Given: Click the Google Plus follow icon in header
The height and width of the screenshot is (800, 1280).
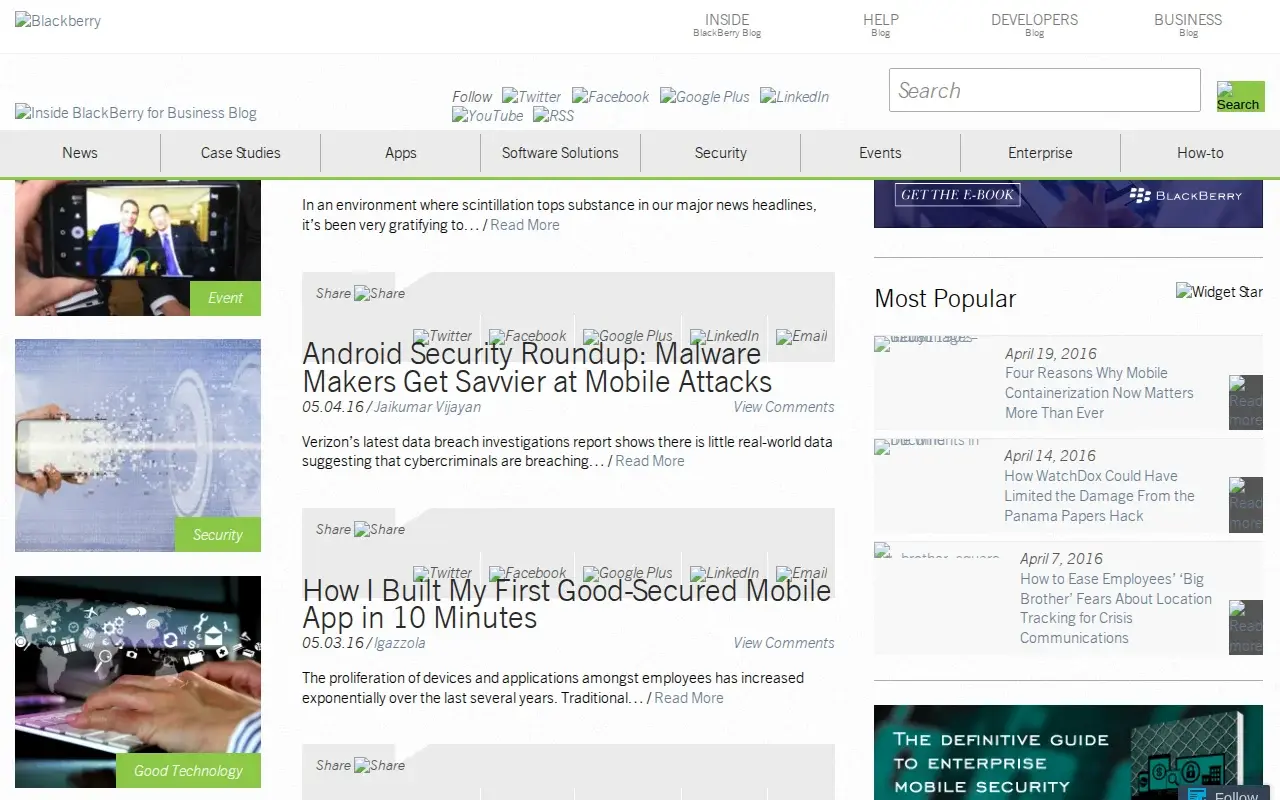Looking at the screenshot, I should pyautogui.click(x=705, y=97).
